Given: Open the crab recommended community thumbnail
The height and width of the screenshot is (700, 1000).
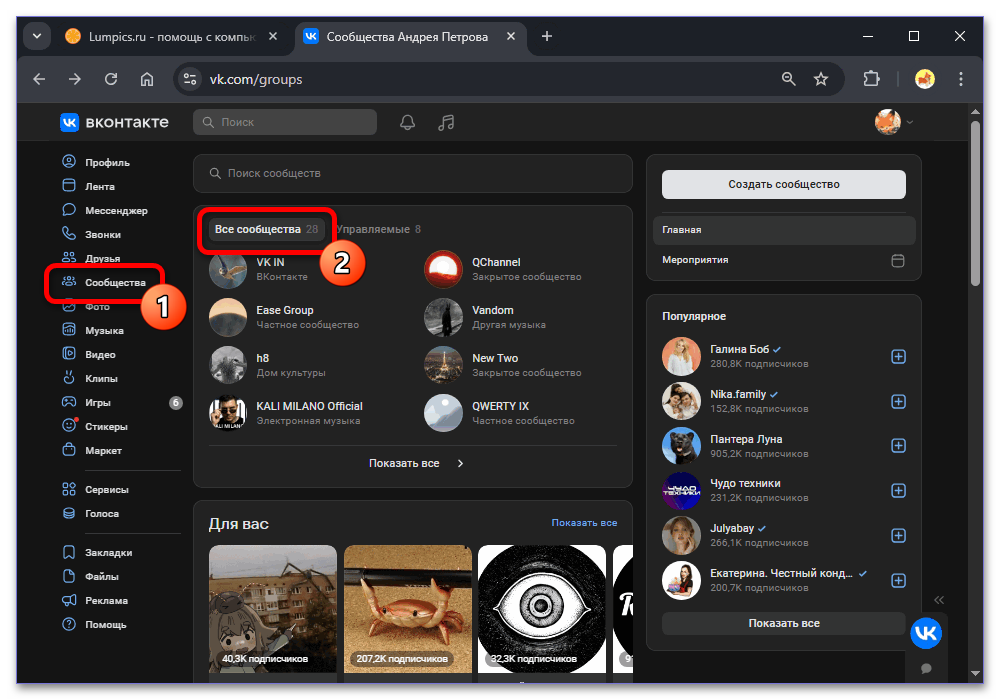Looking at the screenshot, I should pos(408,608).
